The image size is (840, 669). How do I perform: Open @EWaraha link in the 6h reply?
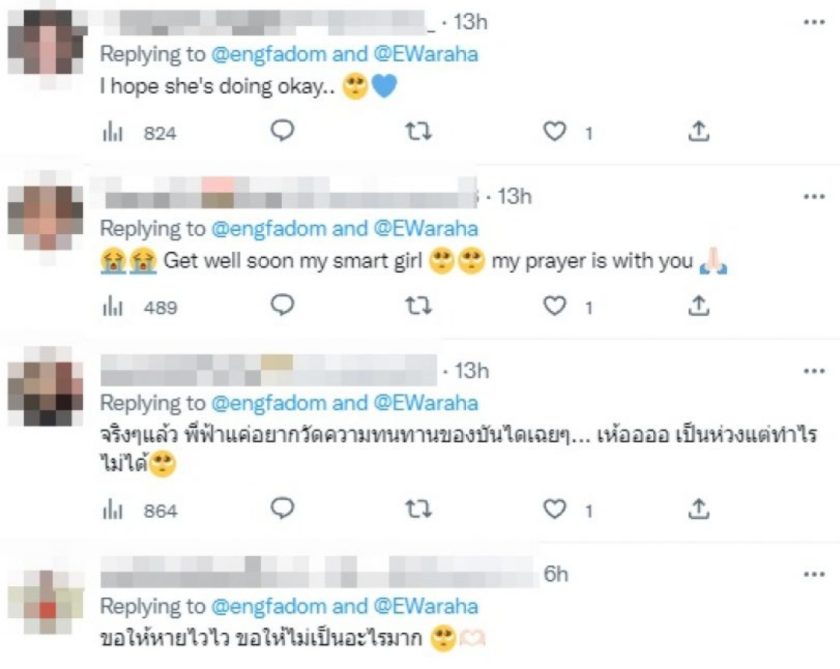[425, 606]
